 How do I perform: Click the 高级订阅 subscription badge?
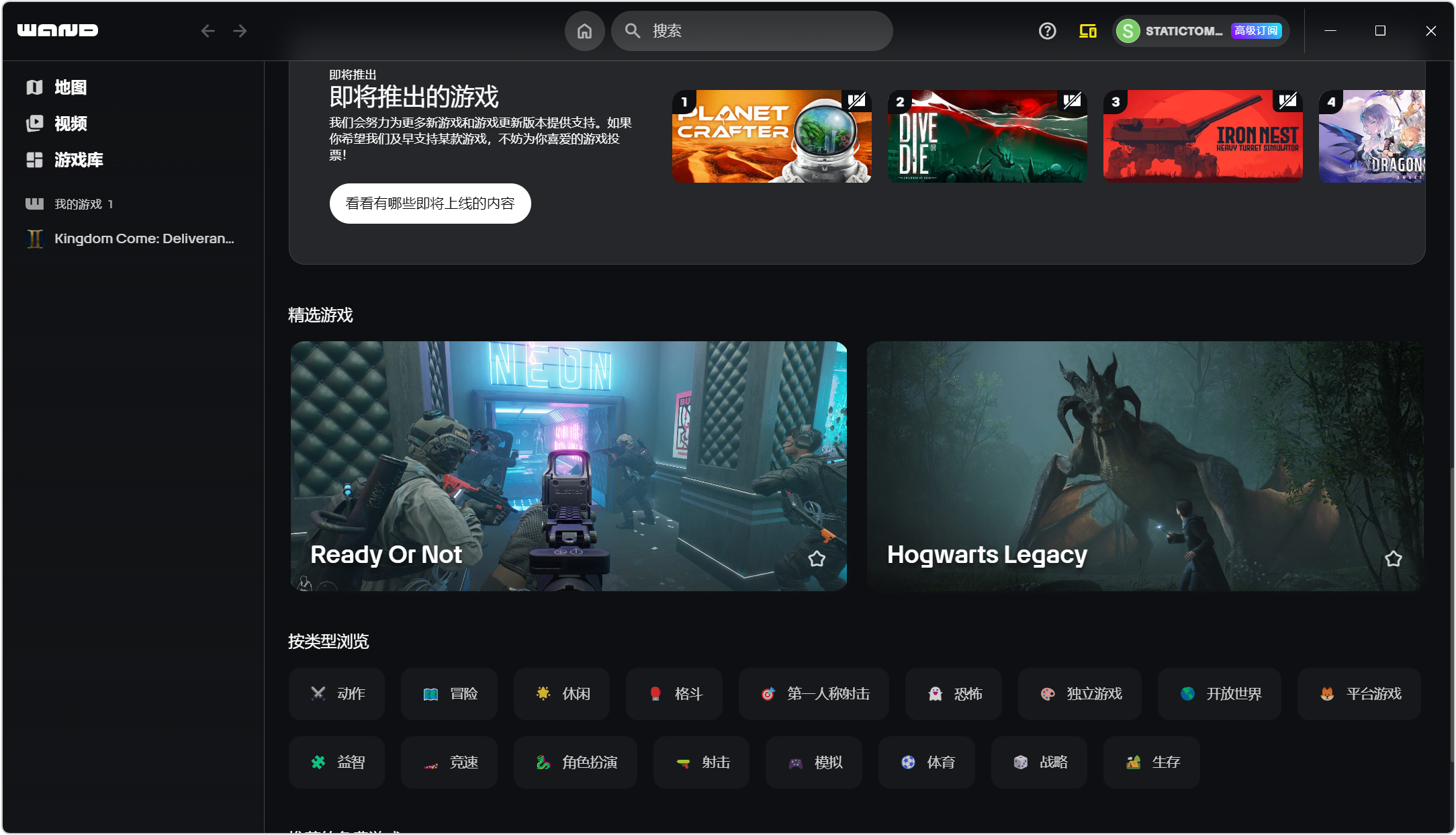1256,31
